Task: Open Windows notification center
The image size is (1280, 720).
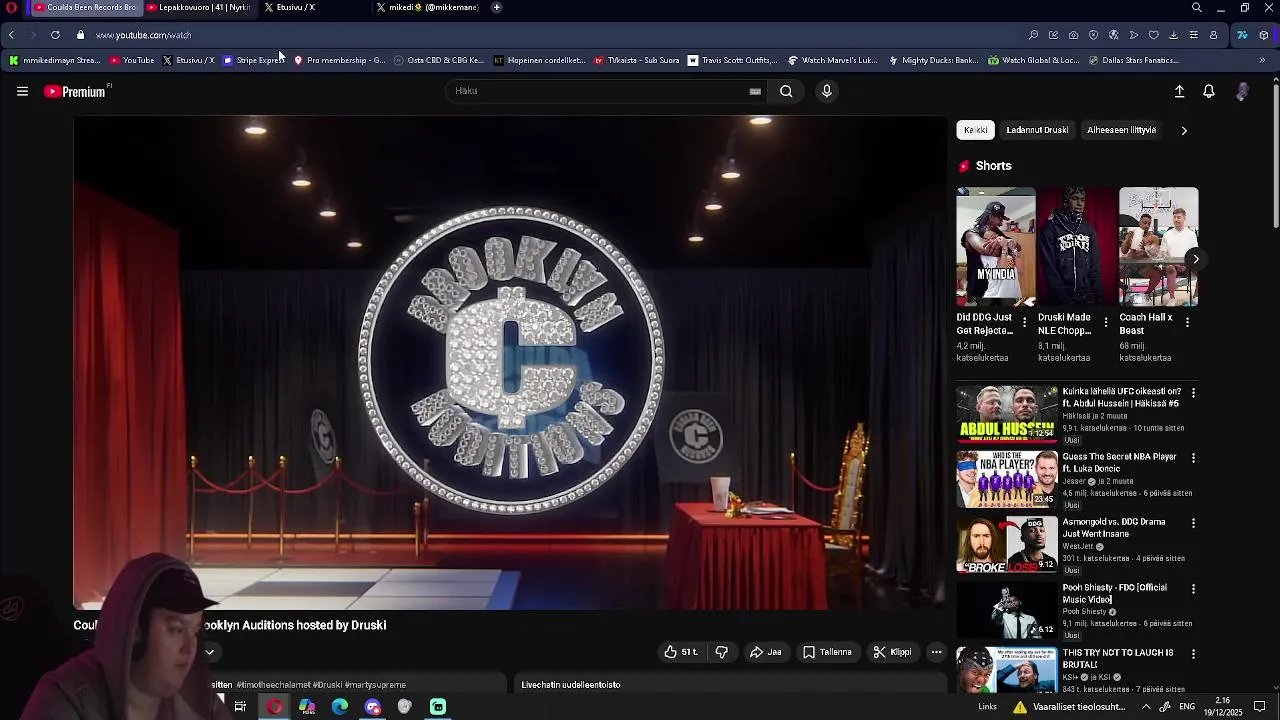Action: (x=1260, y=707)
